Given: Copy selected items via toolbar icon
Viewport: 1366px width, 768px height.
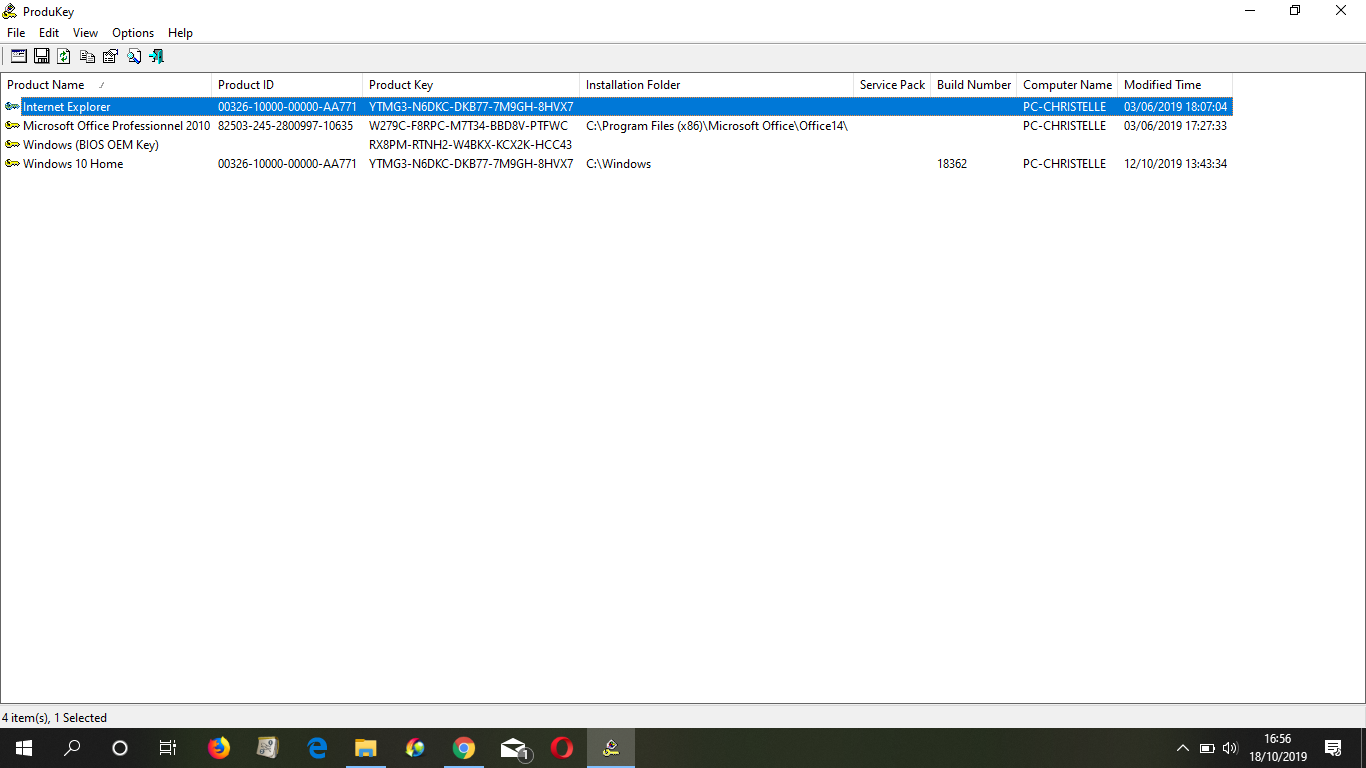Looking at the screenshot, I should 88,57.
